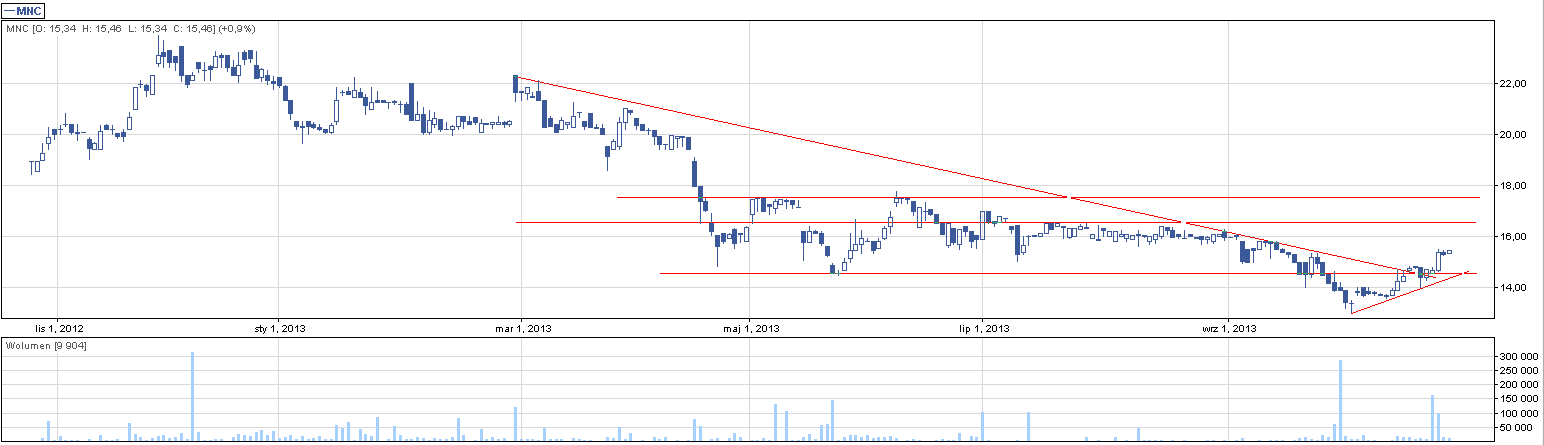Select the 'sty 1, 2013' date label
The image size is (1544, 445).
click(279, 328)
